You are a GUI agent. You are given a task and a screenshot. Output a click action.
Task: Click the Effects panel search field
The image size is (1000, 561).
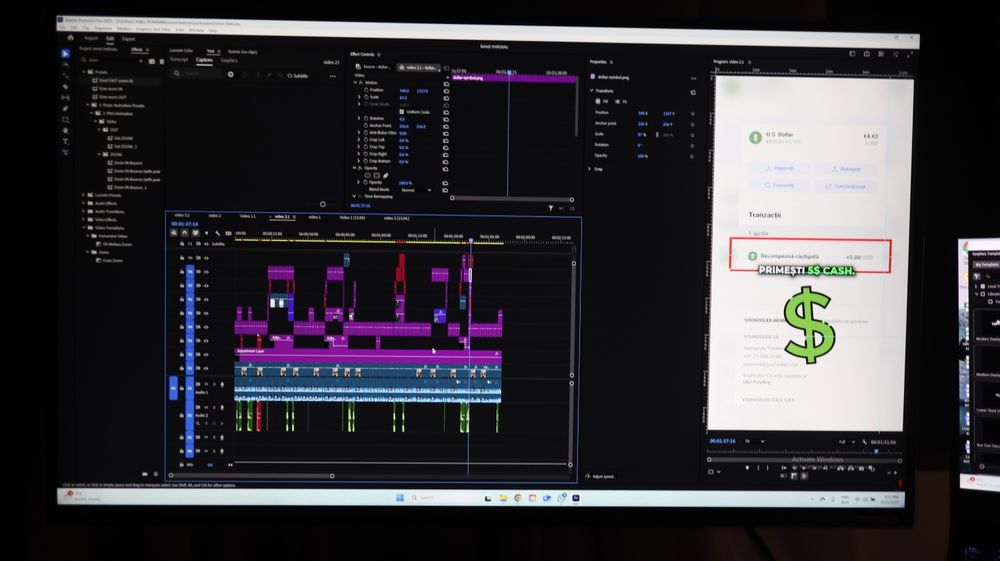(114, 61)
